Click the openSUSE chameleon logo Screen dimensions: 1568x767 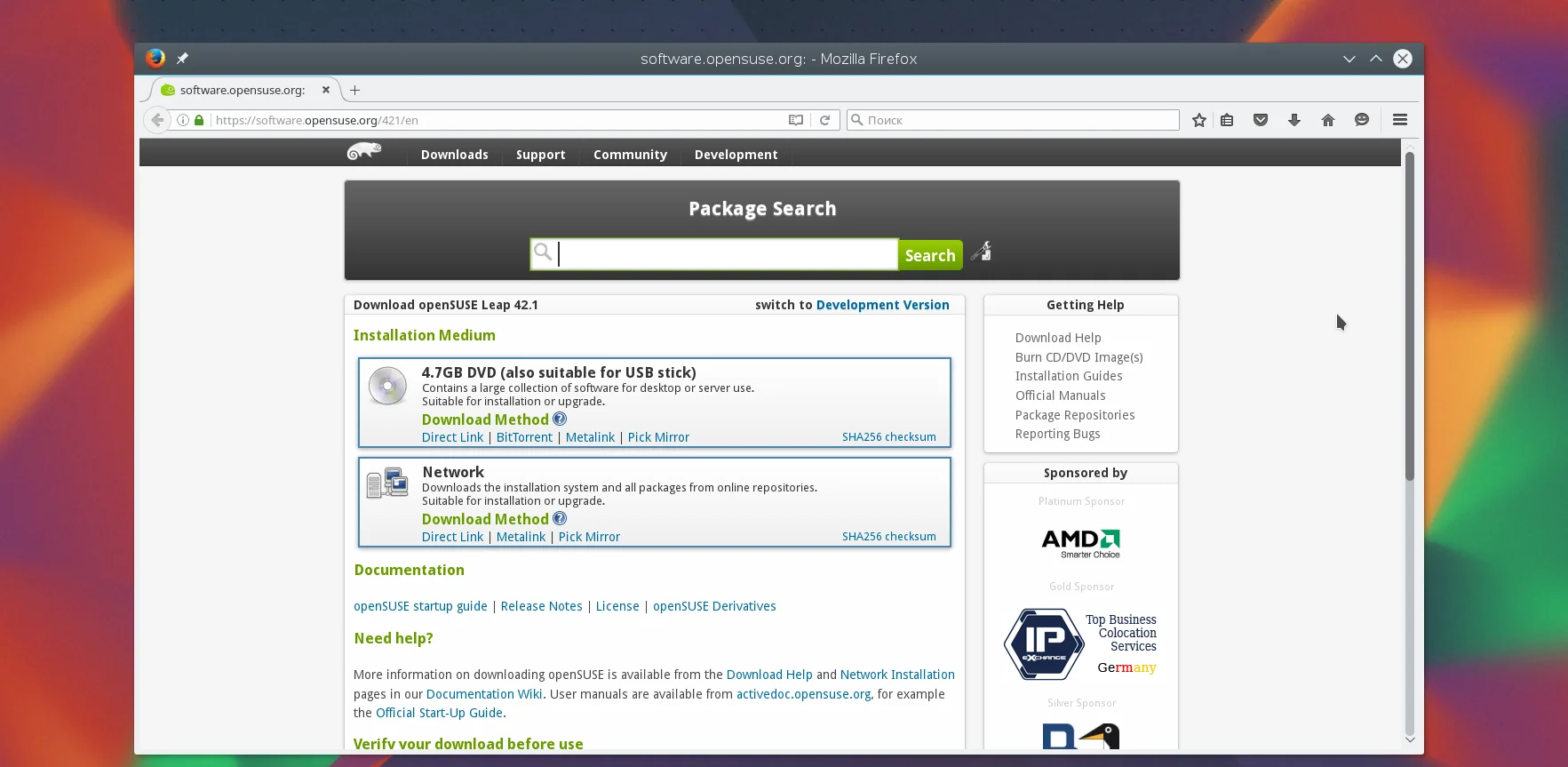363,151
